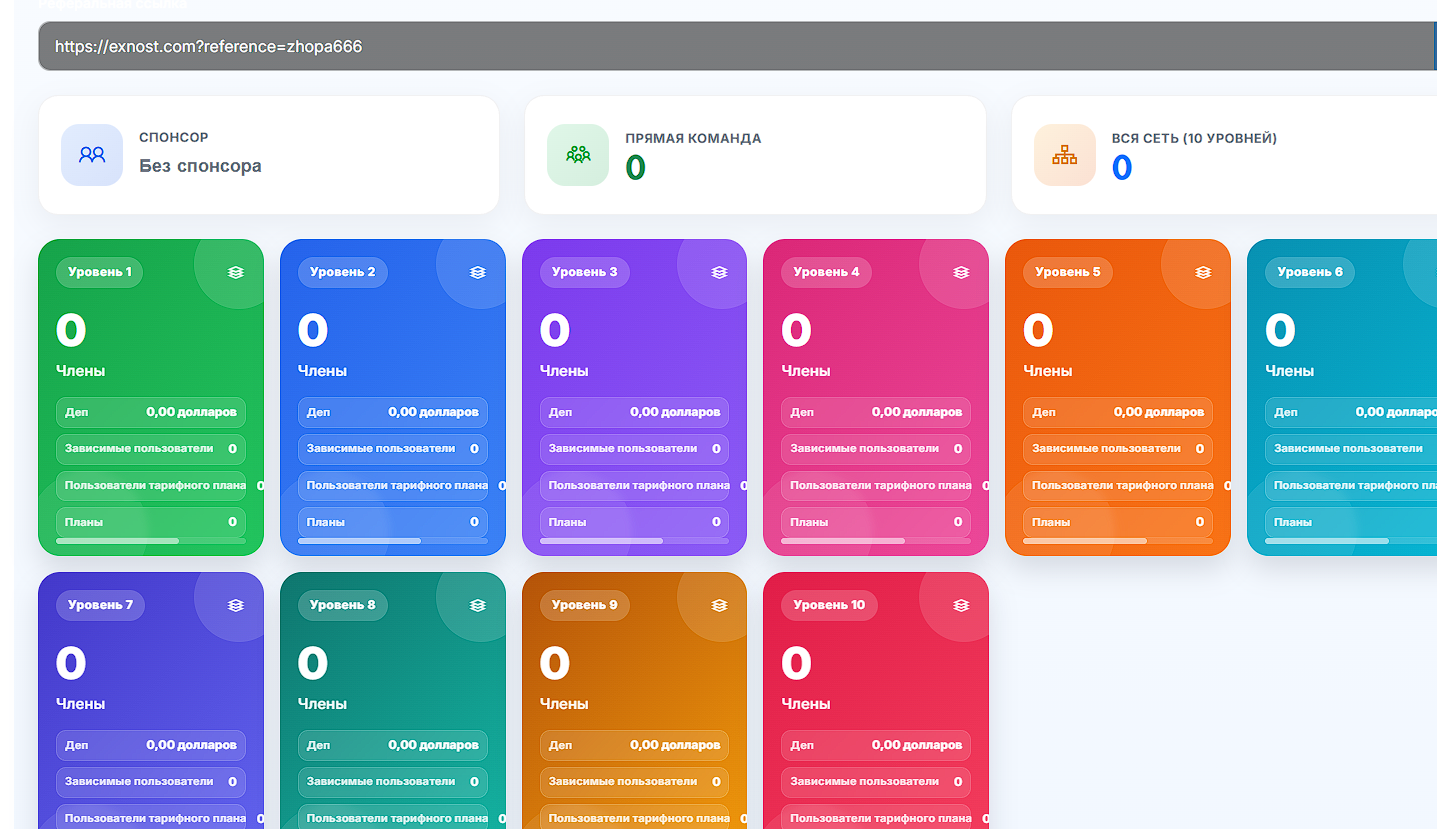Select the Уровень 2 badge
Image resolution: width=1437 pixels, height=829 pixels.
(x=343, y=272)
